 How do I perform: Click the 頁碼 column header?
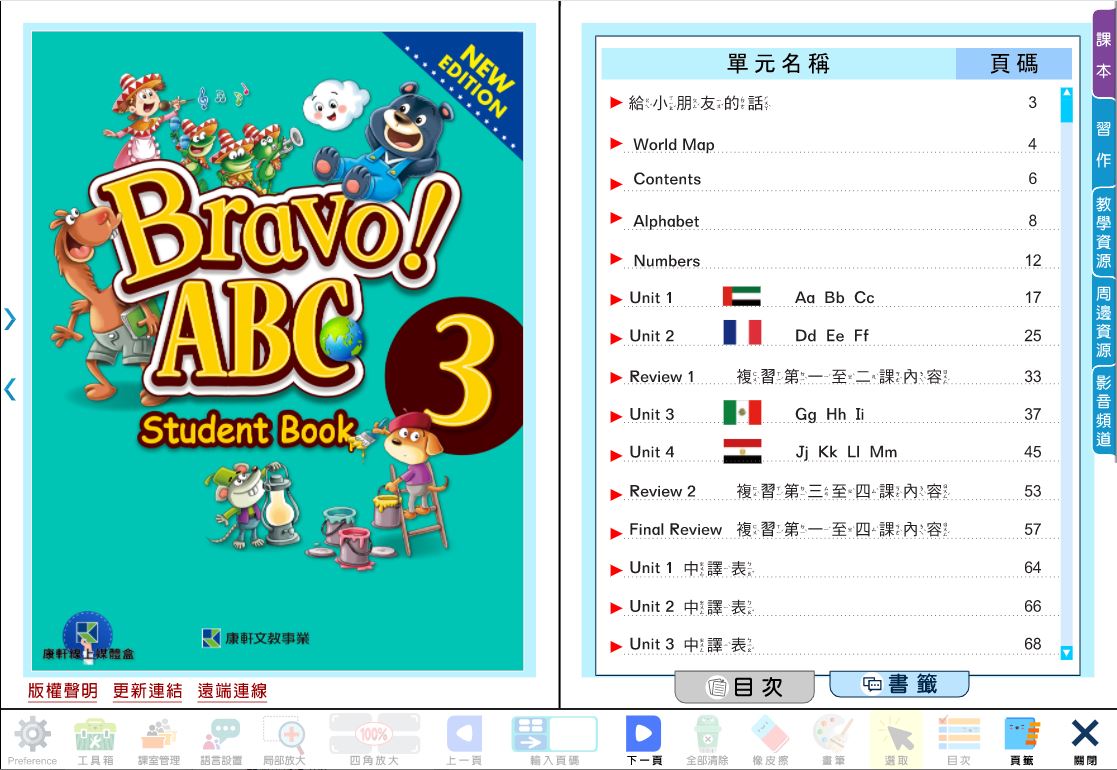1013,63
